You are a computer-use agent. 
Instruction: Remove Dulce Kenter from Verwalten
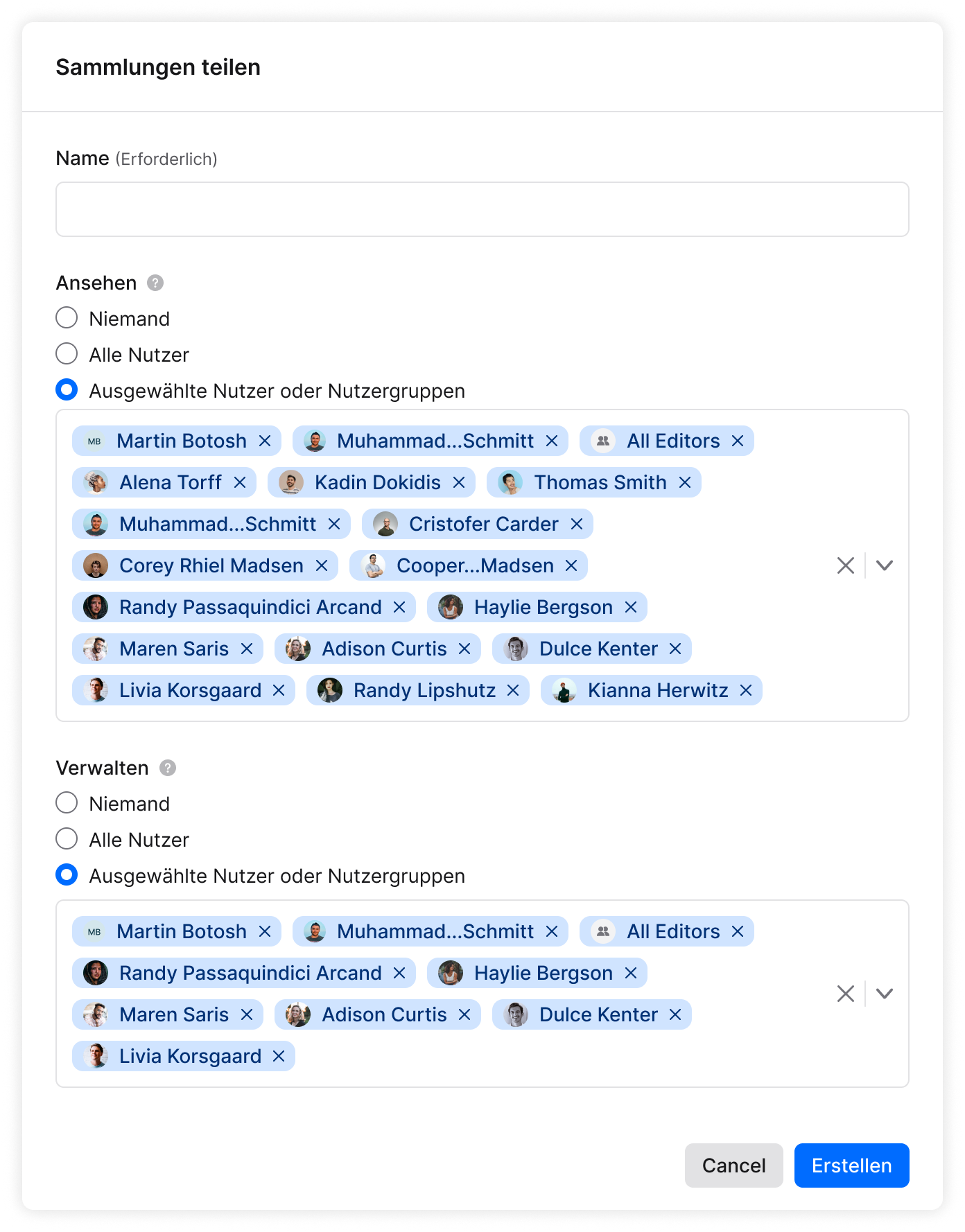[675, 1014]
